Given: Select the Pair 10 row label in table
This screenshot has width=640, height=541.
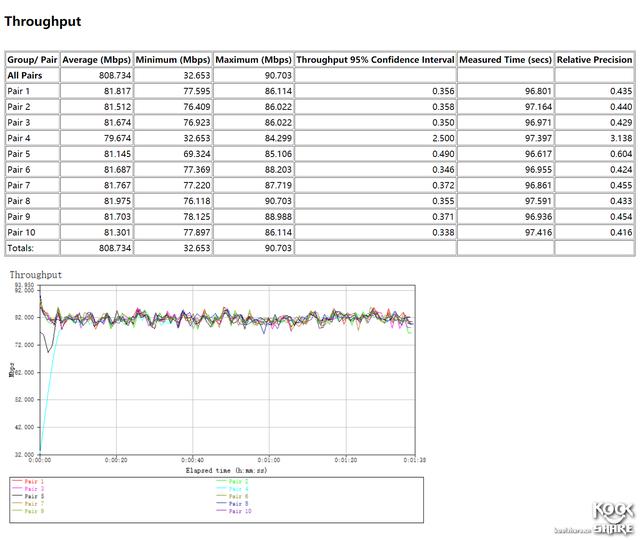Looking at the screenshot, I should (21, 232).
